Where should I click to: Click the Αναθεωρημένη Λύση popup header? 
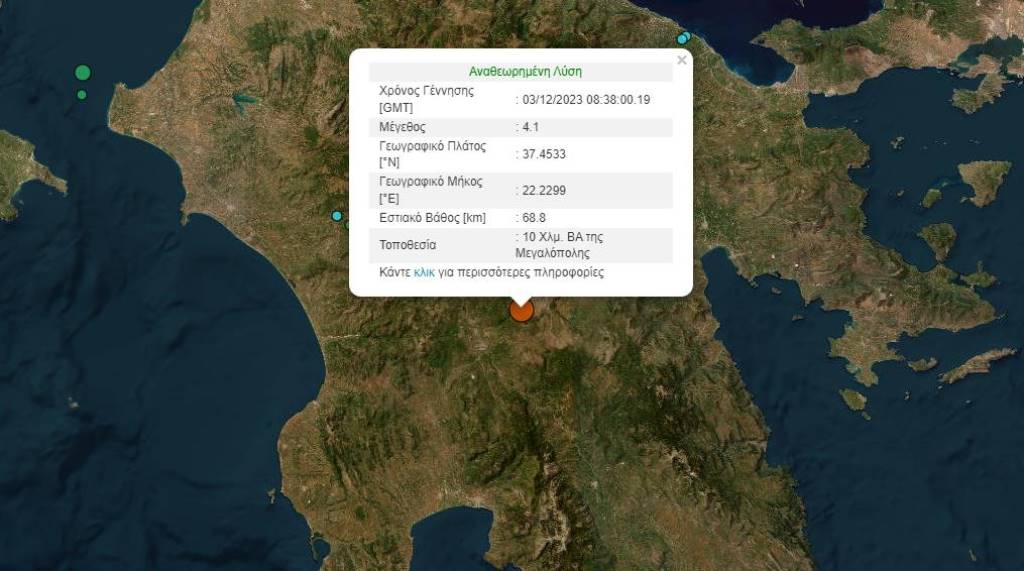pos(525,72)
